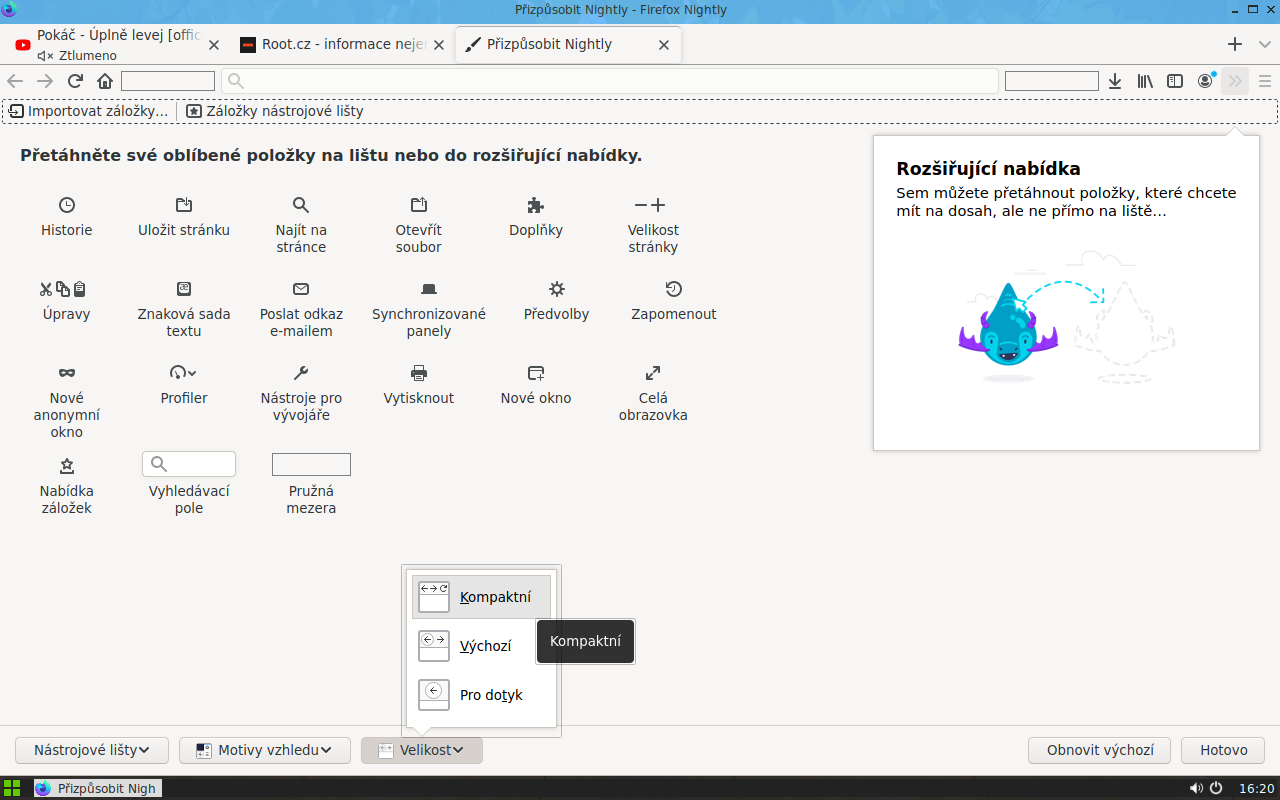Toggle the Ztlumeno mute icon on the Pokáč tab

coord(44,56)
